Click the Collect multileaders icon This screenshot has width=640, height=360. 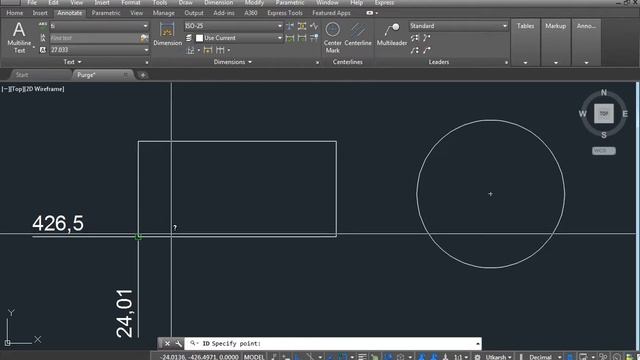415,50
